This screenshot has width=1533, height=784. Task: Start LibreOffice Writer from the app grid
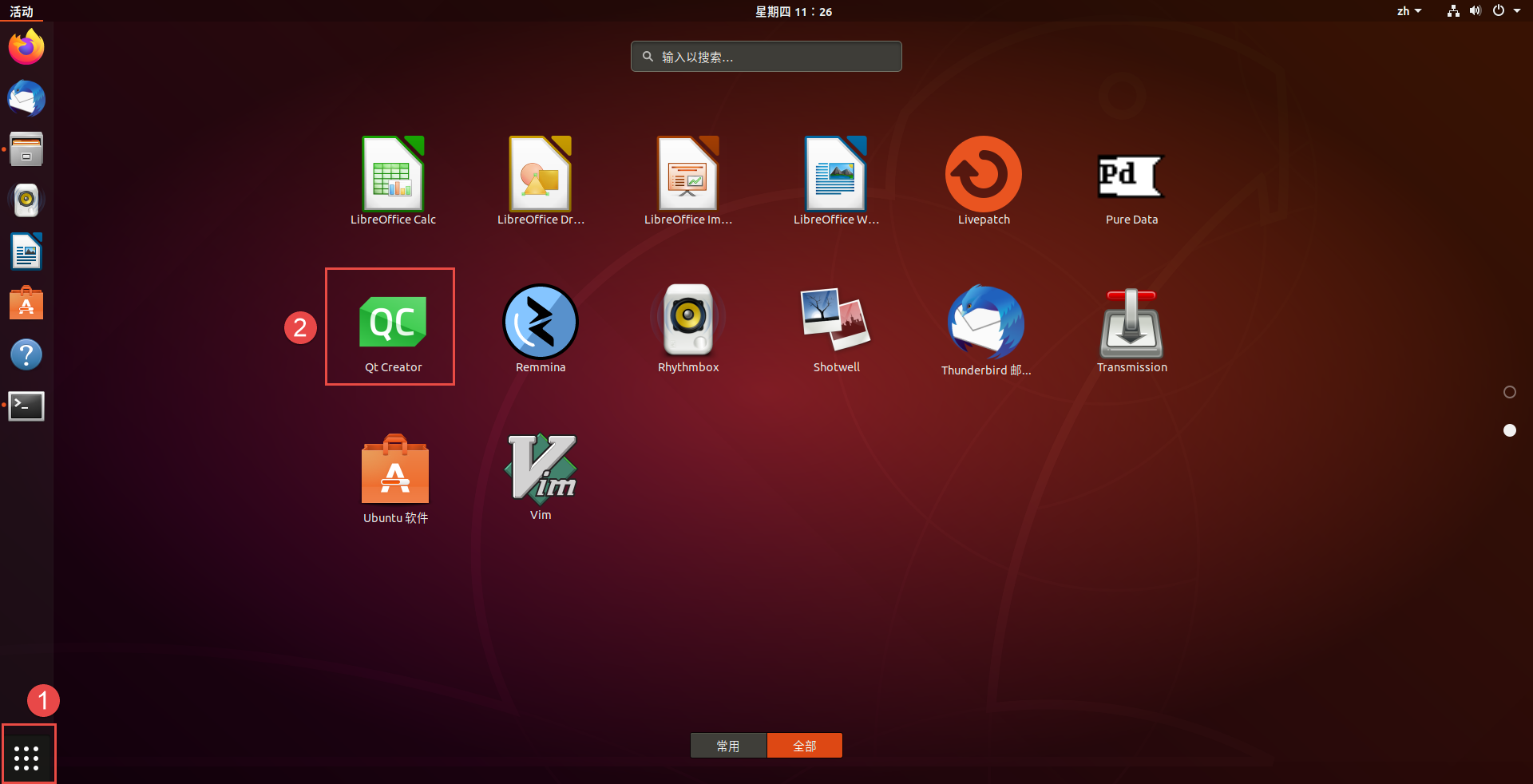pos(836,180)
